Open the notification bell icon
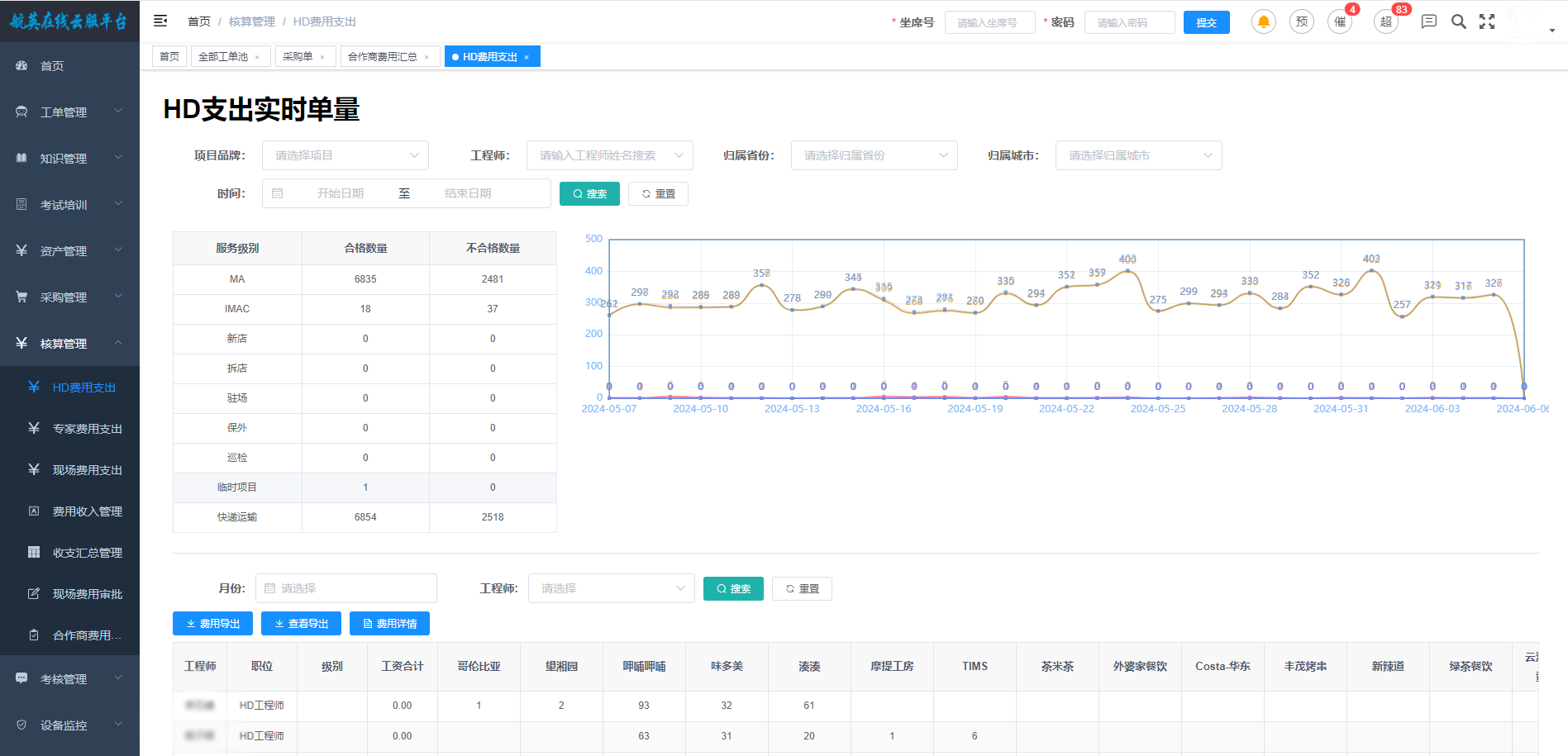Screen dimensions: 1568x756 pyautogui.click(x=1263, y=22)
